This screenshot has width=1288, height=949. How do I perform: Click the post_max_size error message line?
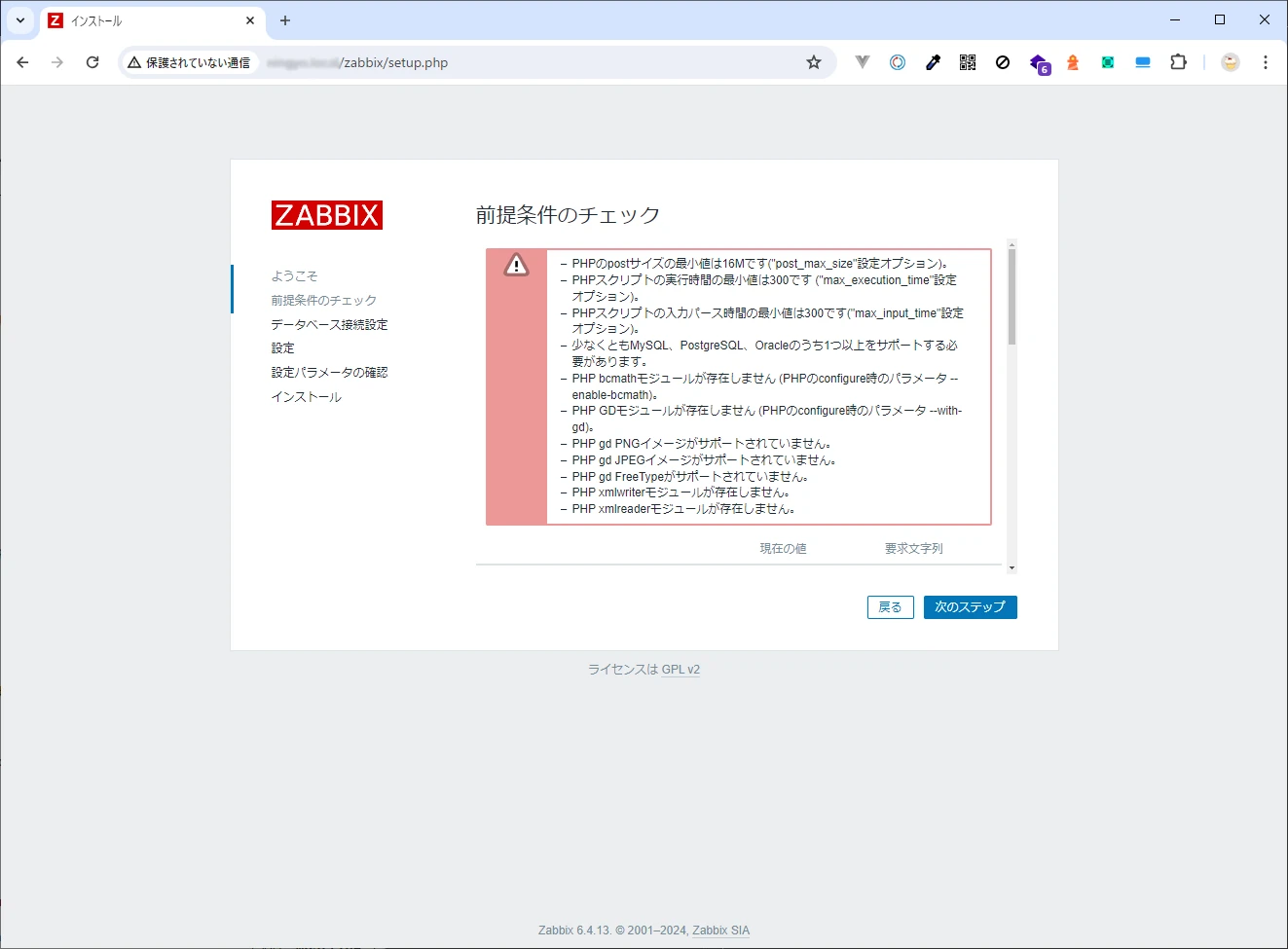[759, 264]
